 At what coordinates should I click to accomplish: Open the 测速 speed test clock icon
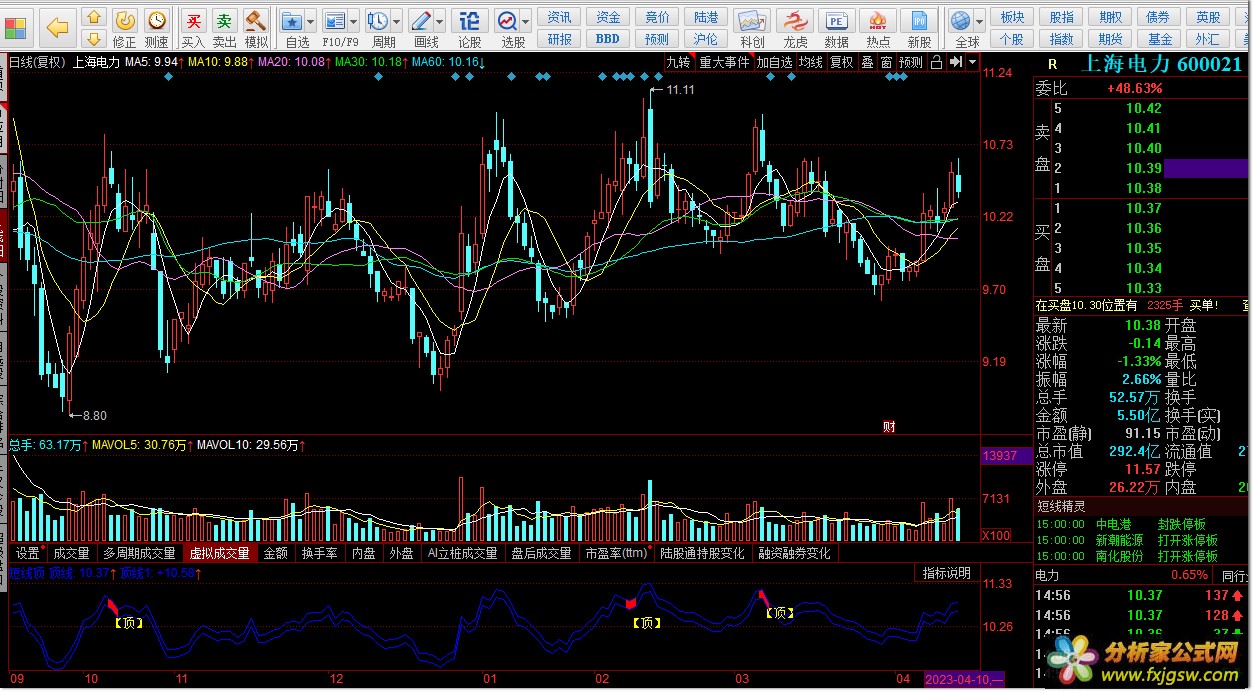point(157,28)
